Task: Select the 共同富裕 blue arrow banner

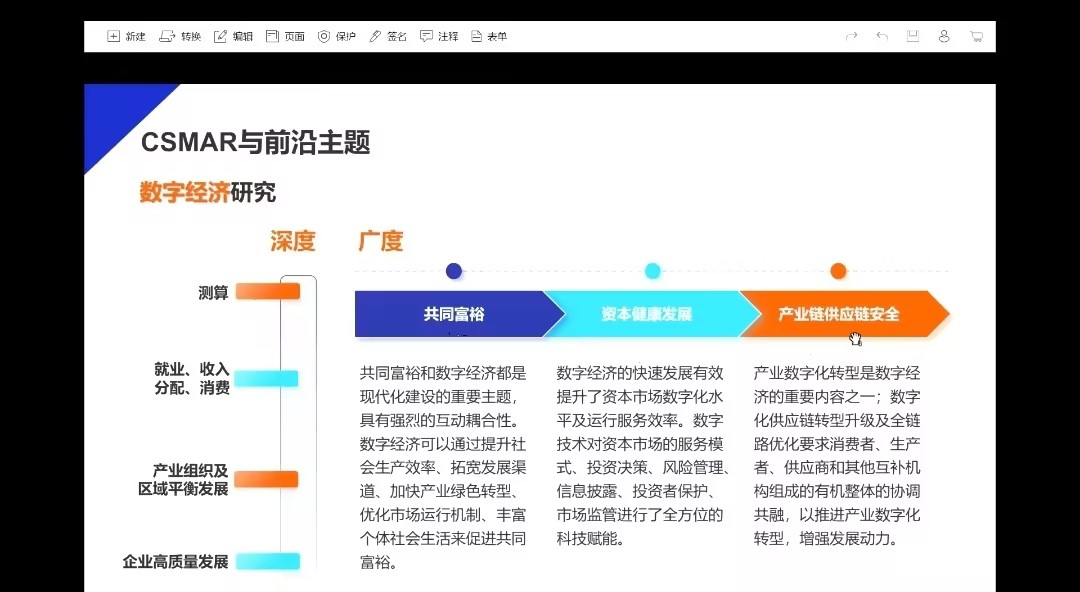Action: coord(453,314)
